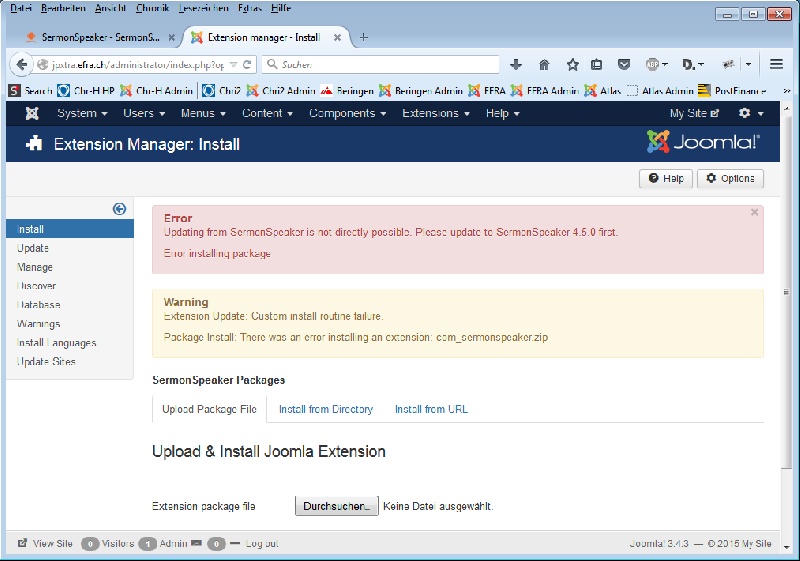
Task: Open Update Sites in the sidebar
Action: (x=46, y=362)
